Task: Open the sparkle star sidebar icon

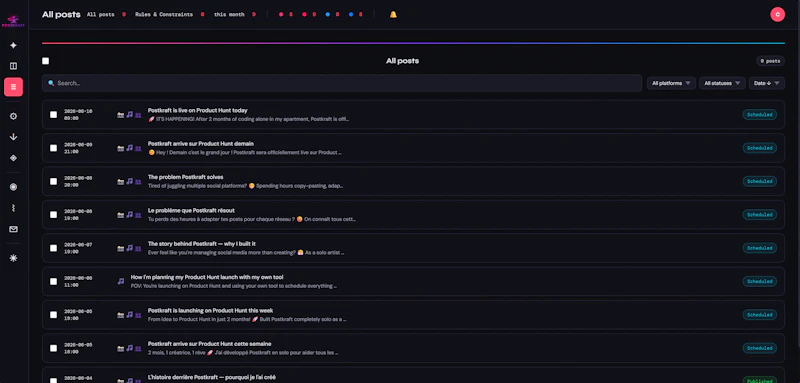Action: [x=13, y=45]
